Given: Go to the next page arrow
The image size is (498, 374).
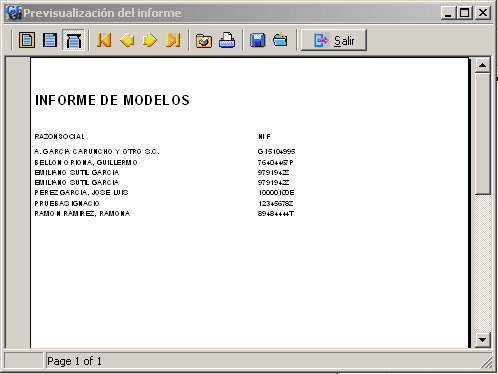Looking at the screenshot, I should click(x=150, y=40).
